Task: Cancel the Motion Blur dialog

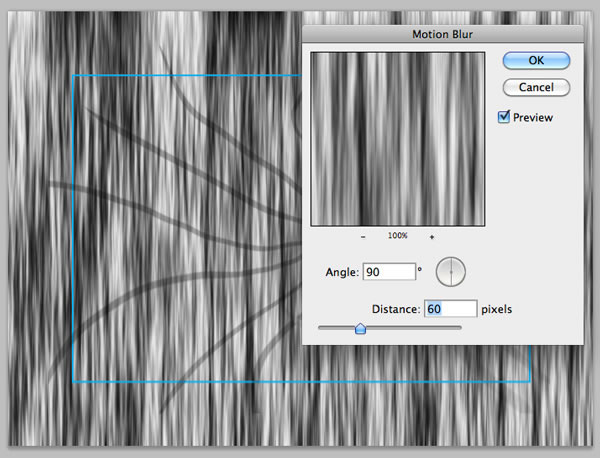Action: pos(536,87)
